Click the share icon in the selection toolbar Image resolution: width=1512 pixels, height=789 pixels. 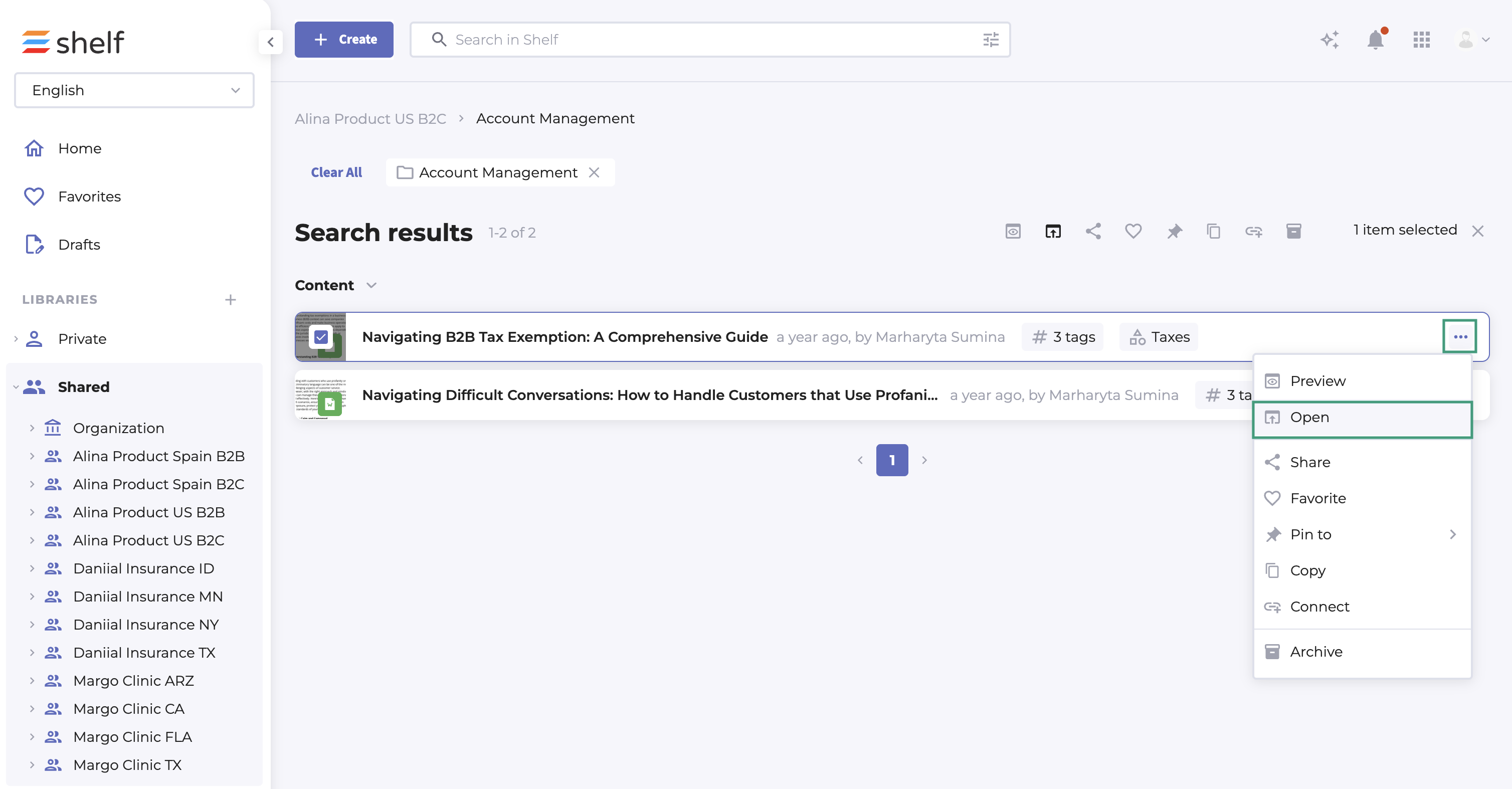coord(1093,231)
